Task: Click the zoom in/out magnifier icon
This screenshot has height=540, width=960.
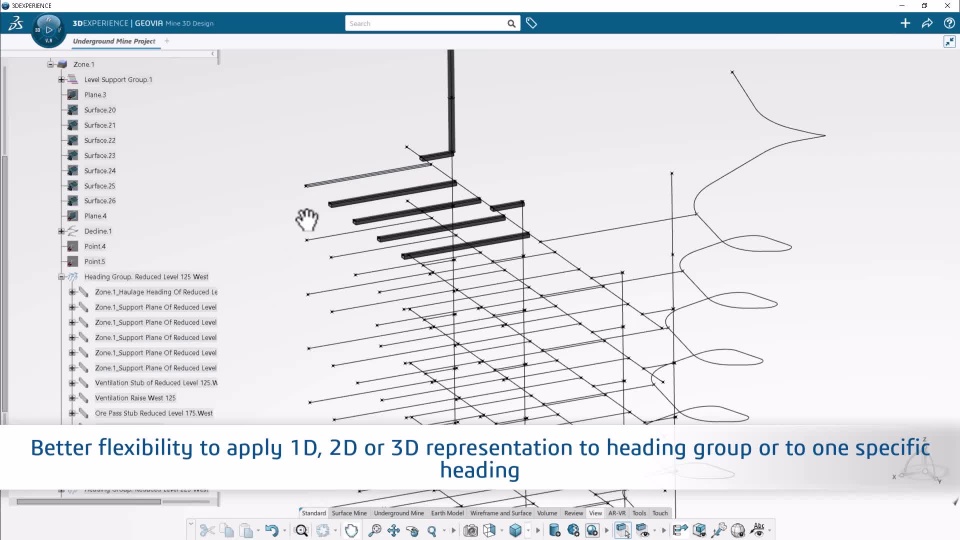Action: 432,530
